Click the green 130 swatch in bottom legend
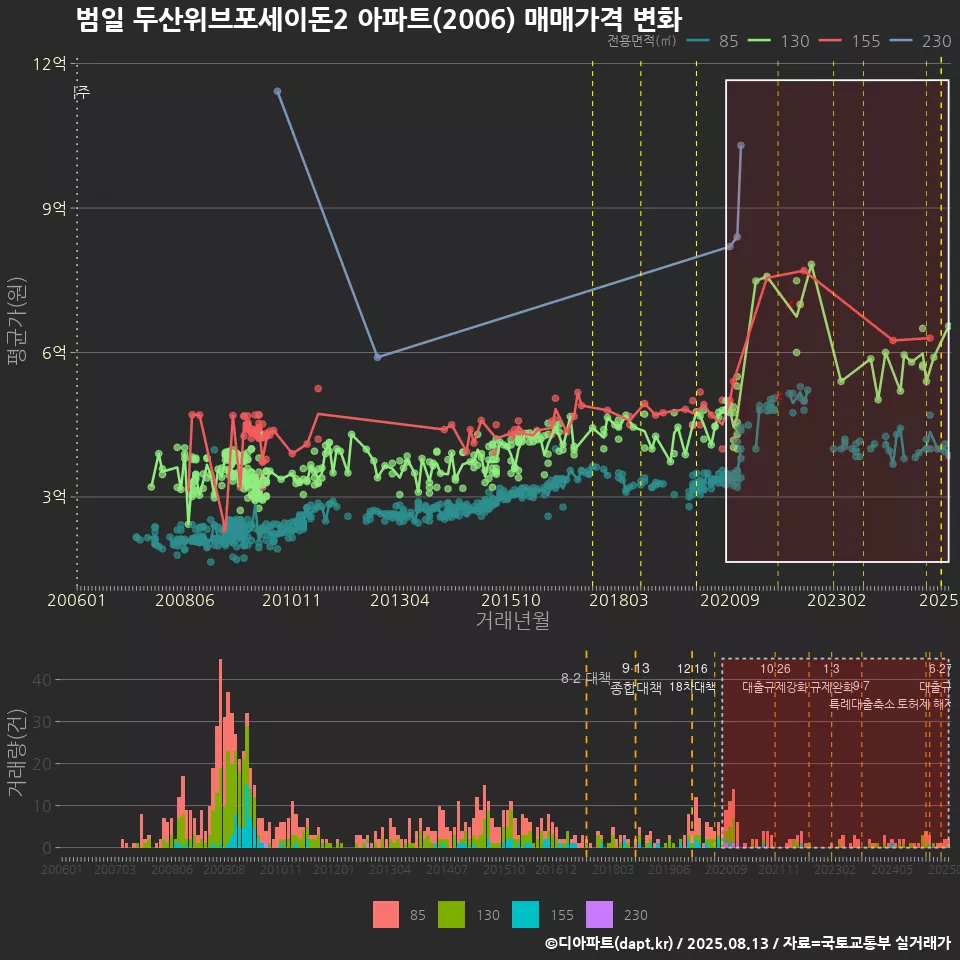 451,915
